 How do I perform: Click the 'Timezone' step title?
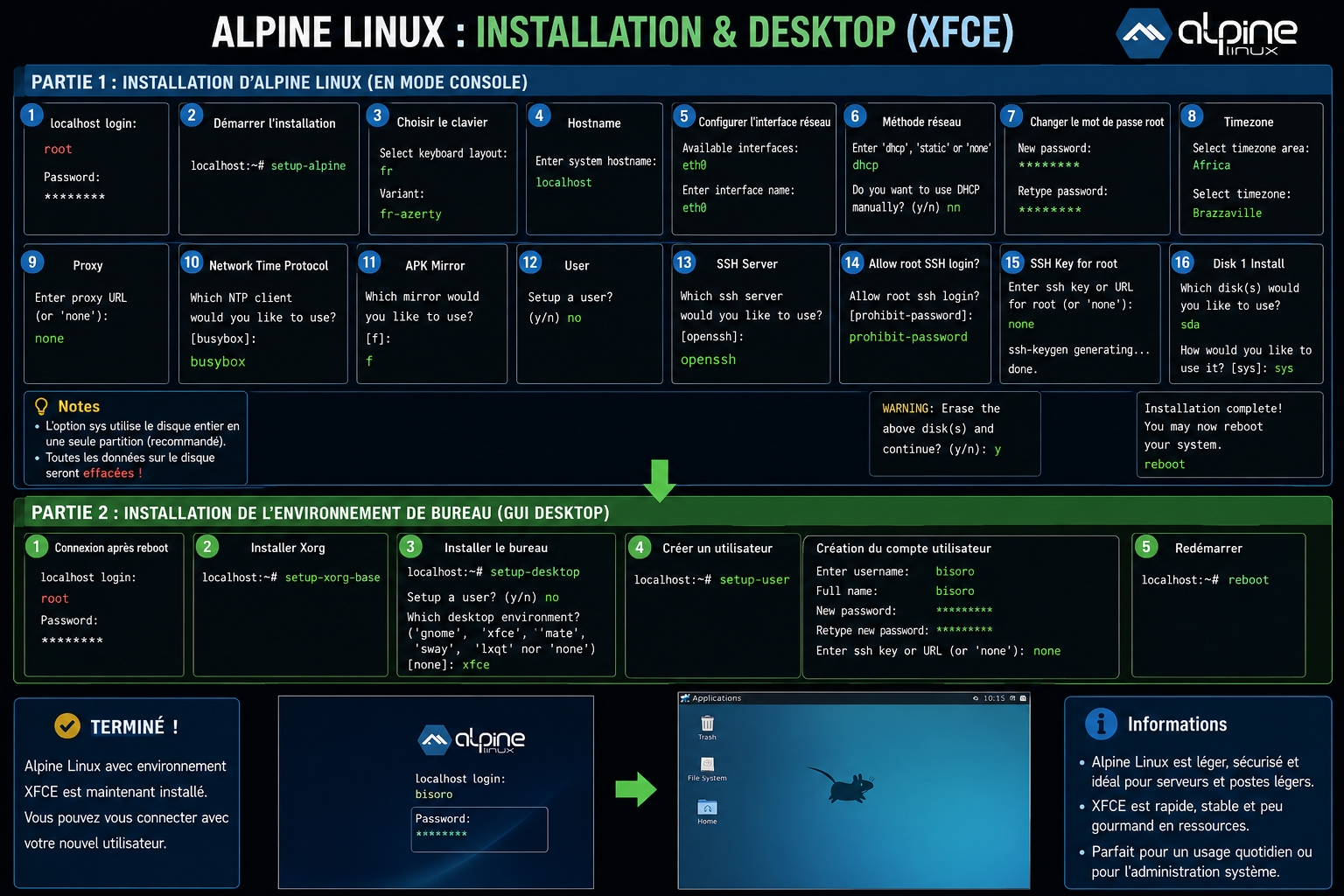pyautogui.click(x=1249, y=122)
